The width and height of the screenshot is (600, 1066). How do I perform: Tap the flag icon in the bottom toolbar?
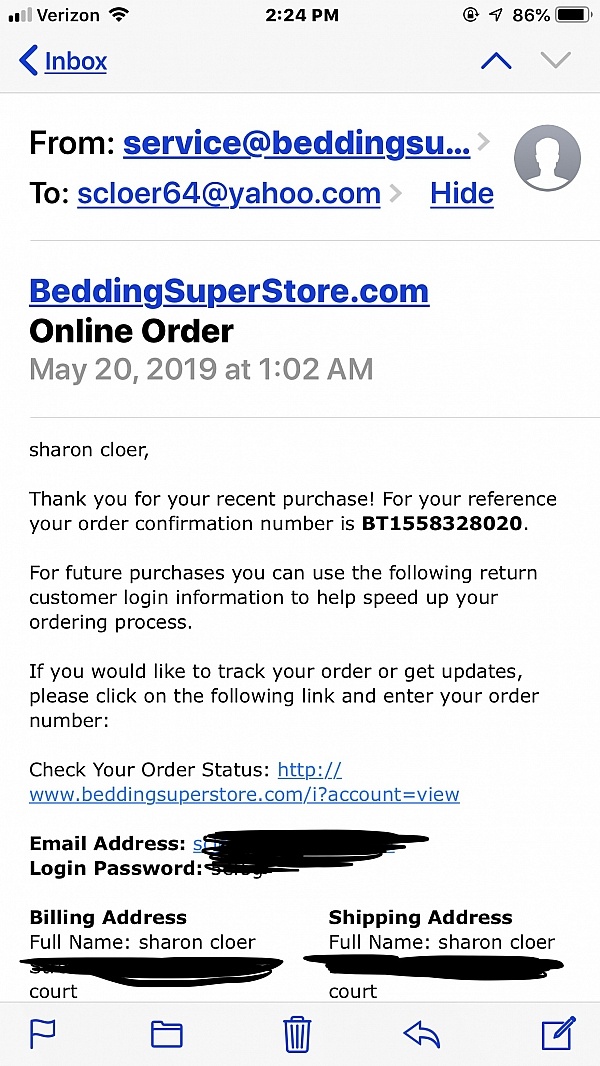(x=43, y=1032)
